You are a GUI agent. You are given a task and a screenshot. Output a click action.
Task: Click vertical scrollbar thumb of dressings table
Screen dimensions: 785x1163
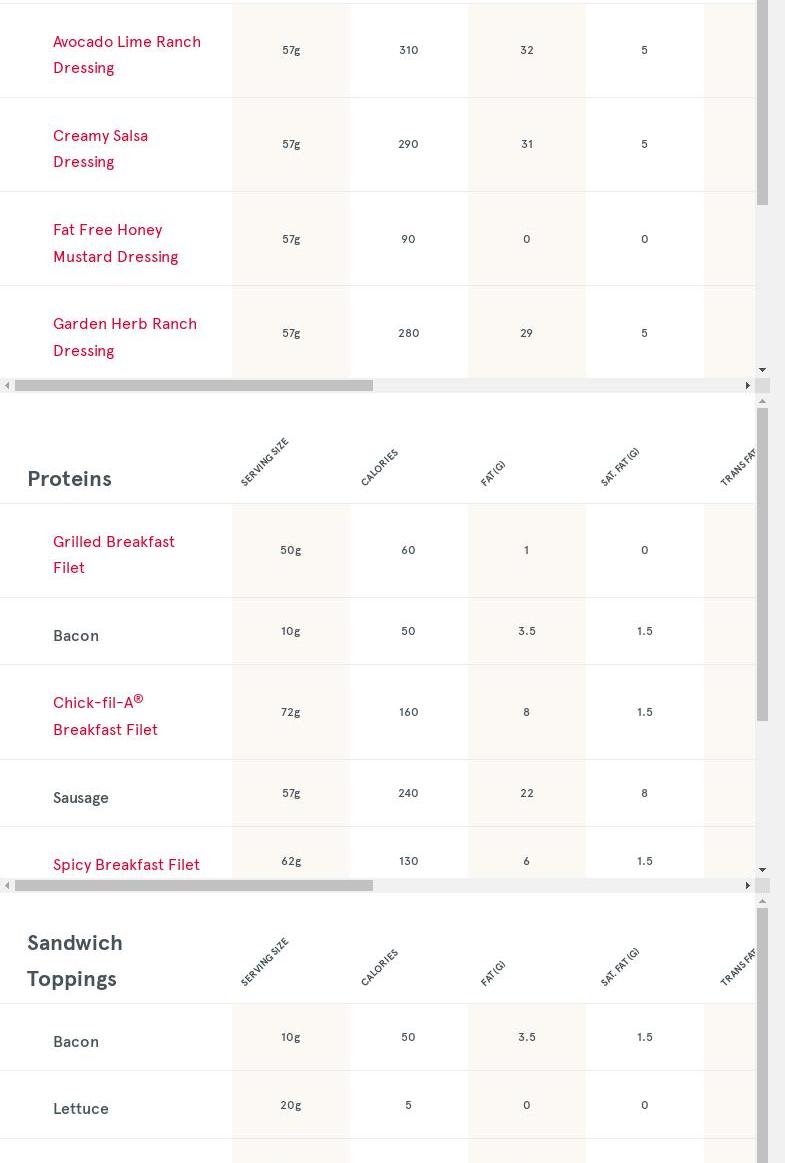(x=763, y=100)
